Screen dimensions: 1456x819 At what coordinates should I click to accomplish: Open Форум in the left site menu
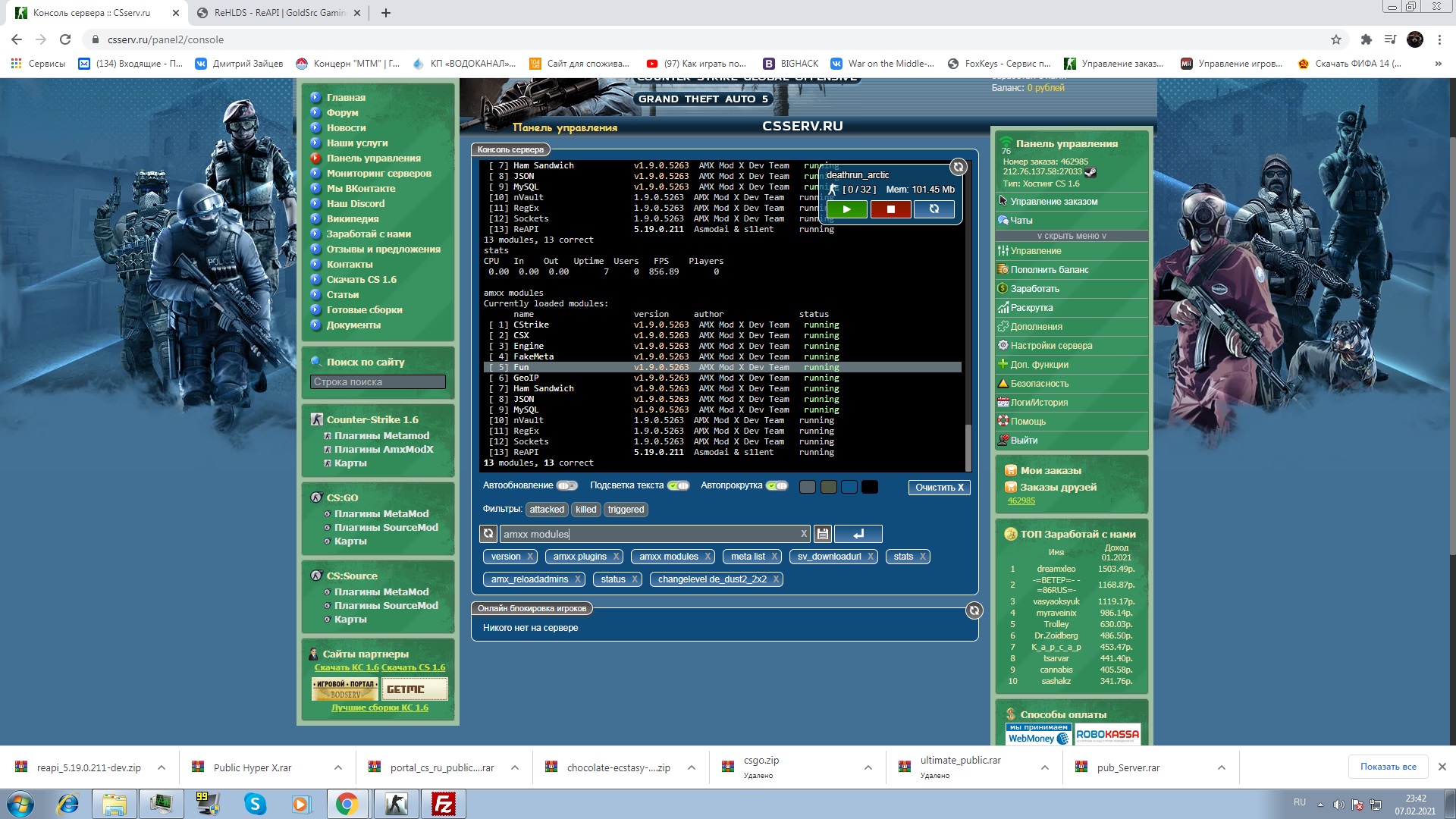[342, 112]
